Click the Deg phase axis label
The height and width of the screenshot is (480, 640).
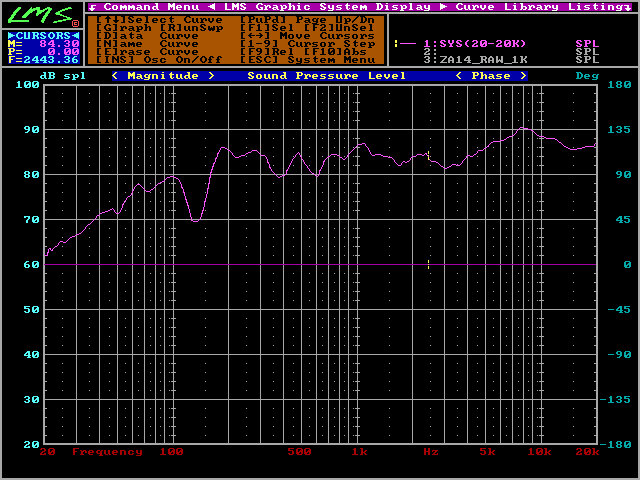point(587,76)
